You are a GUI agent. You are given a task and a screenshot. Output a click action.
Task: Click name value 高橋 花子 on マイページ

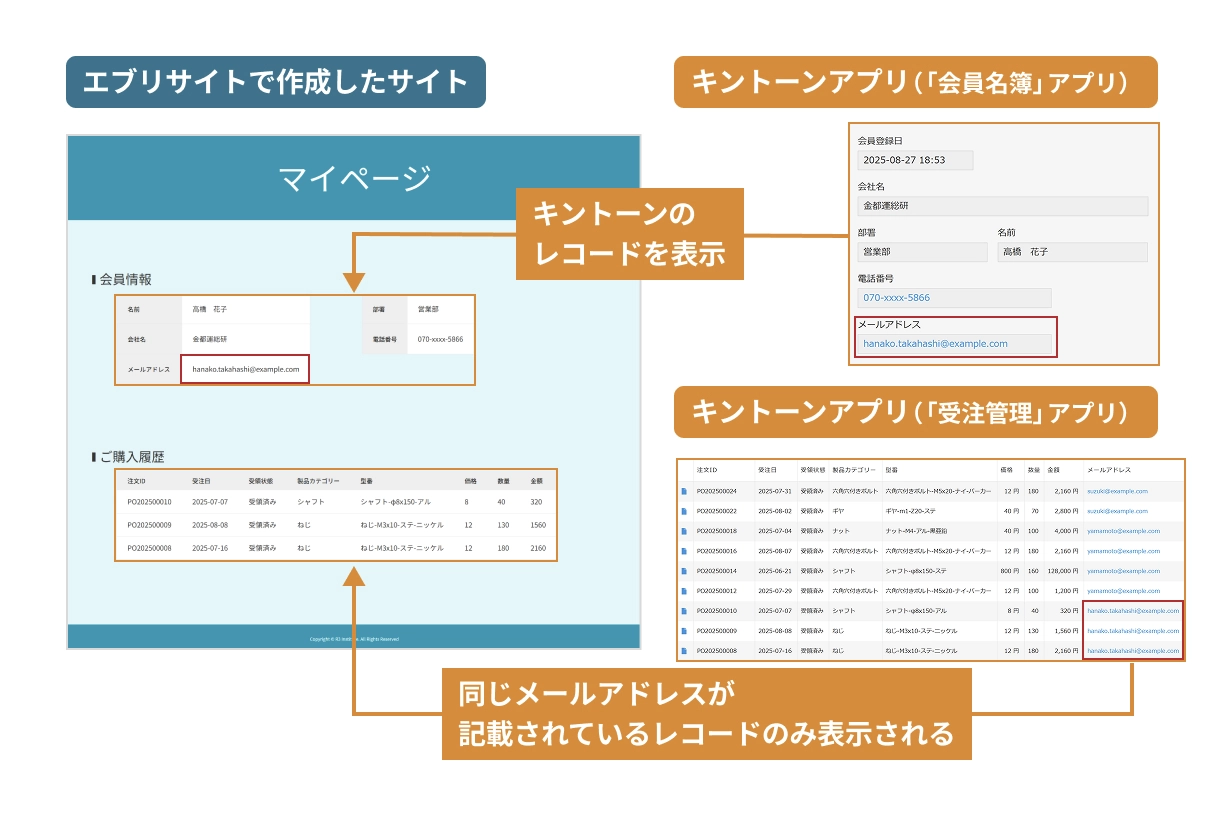click(210, 310)
